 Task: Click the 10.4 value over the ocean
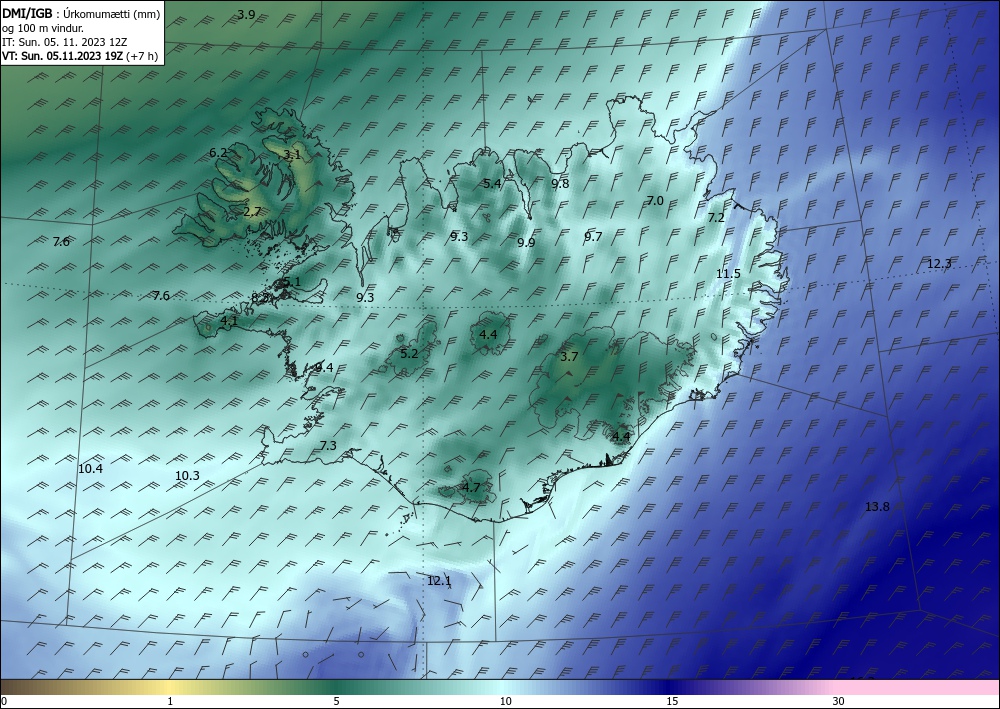[90, 469]
